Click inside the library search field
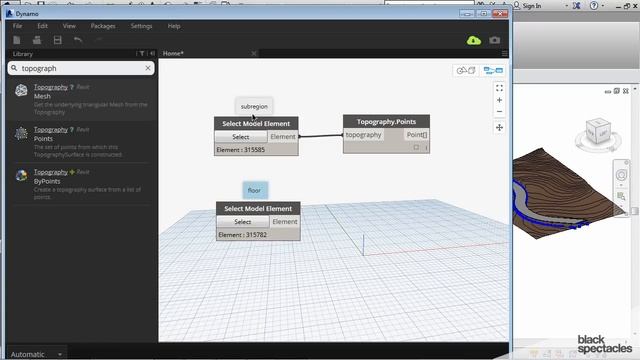The width and height of the screenshot is (640, 360). [81, 68]
